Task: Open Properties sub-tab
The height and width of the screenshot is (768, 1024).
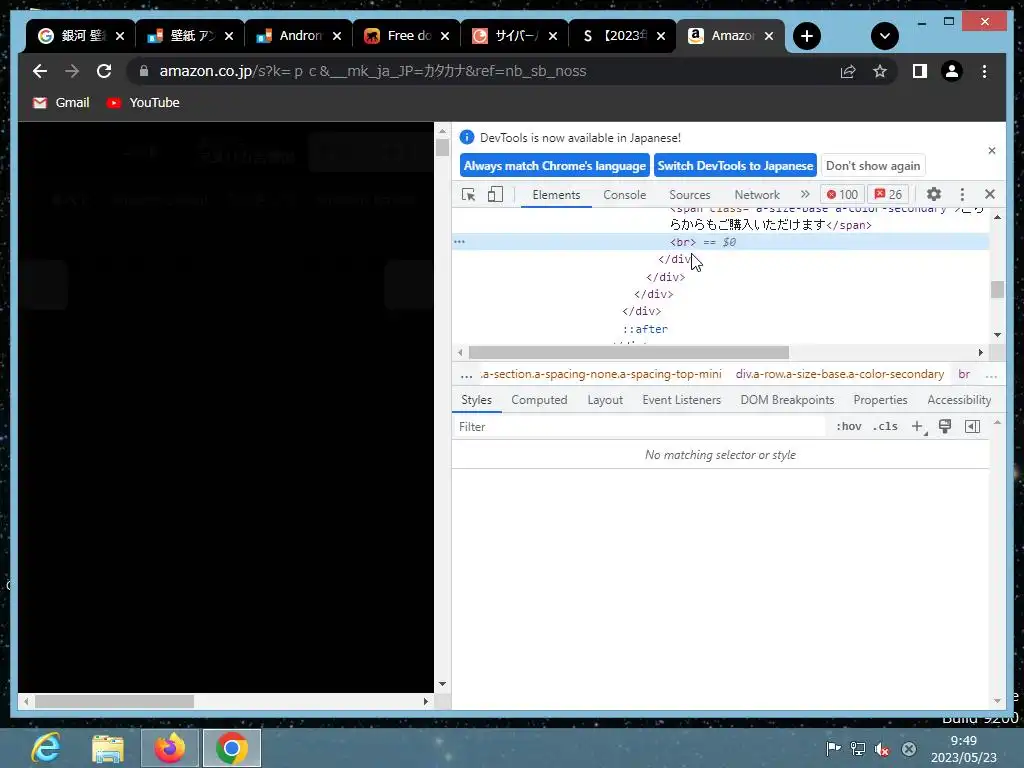Action: 880,400
